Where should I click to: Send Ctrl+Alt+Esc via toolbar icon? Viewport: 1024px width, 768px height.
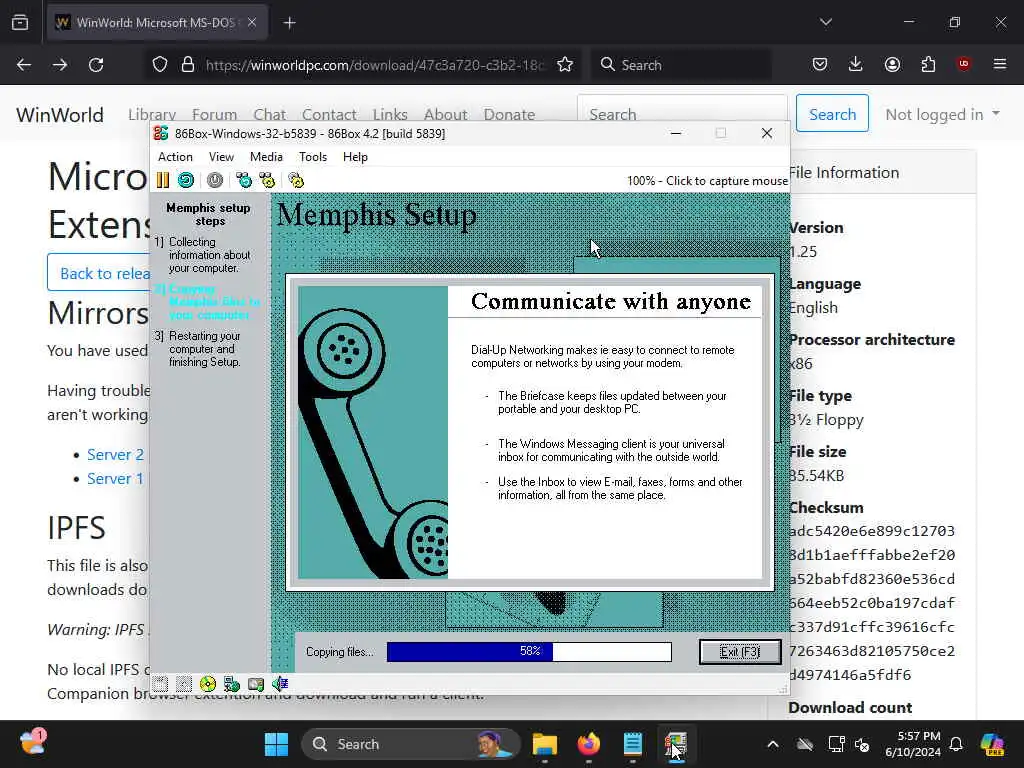pyautogui.click(x=267, y=180)
